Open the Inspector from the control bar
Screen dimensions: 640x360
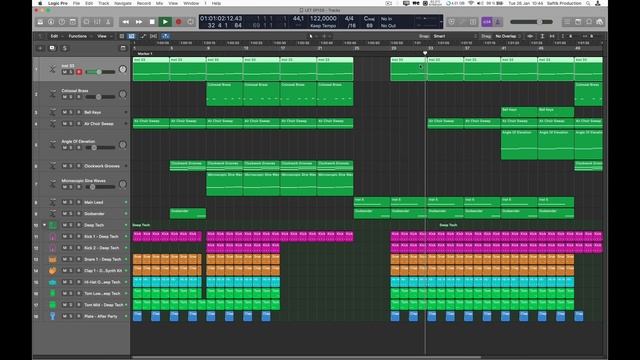(51, 22)
